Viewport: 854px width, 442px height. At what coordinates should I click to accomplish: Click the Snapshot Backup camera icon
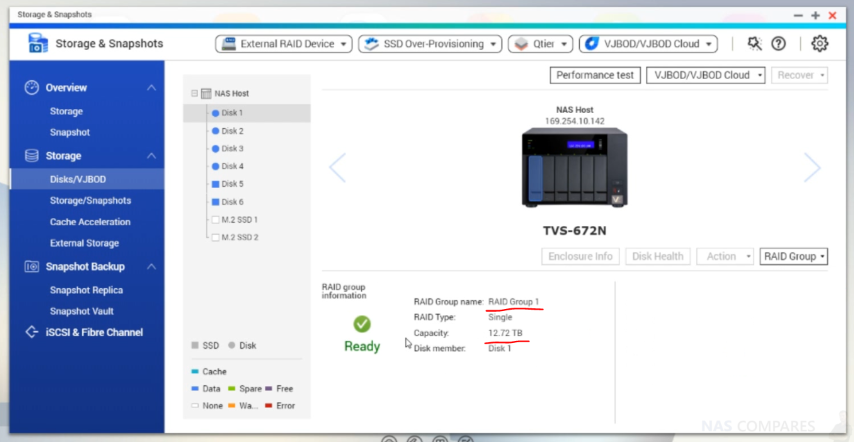[x=32, y=267]
